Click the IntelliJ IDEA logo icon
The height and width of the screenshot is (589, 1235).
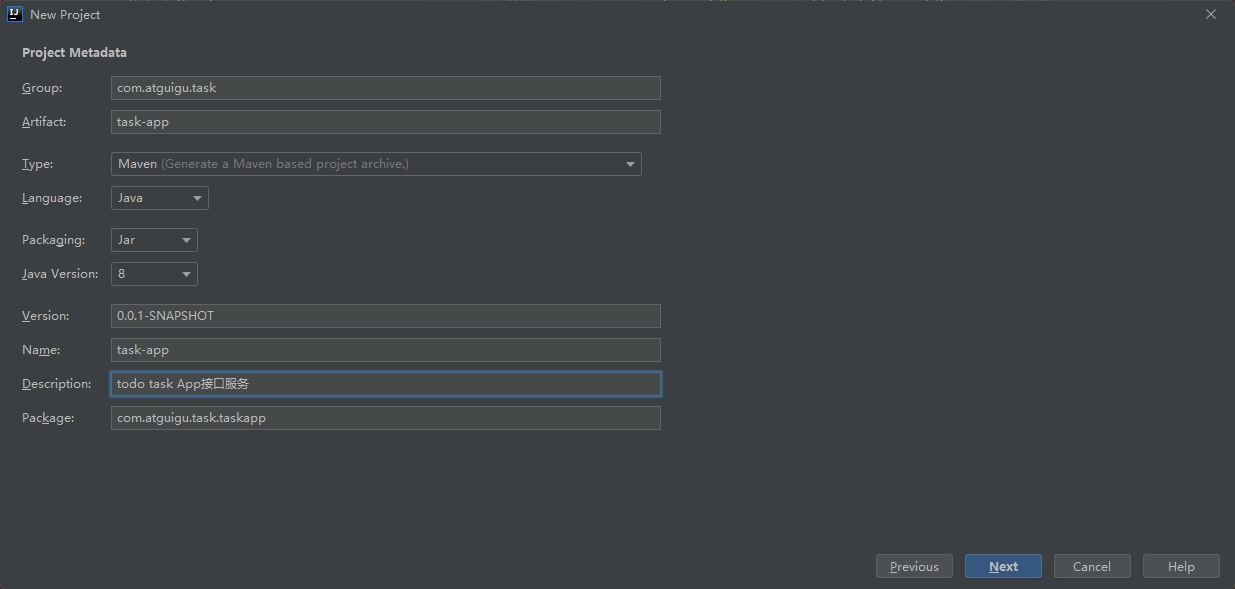15,15
